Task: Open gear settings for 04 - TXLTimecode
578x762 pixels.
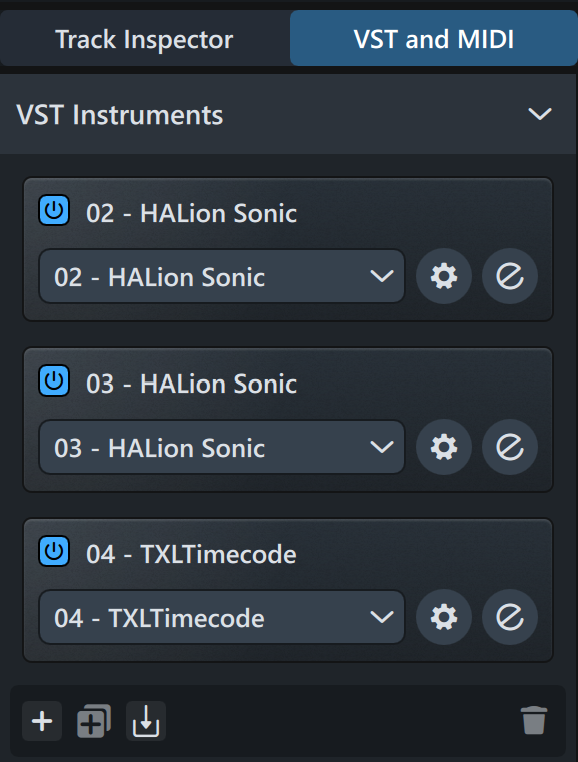Action: point(444,617)
